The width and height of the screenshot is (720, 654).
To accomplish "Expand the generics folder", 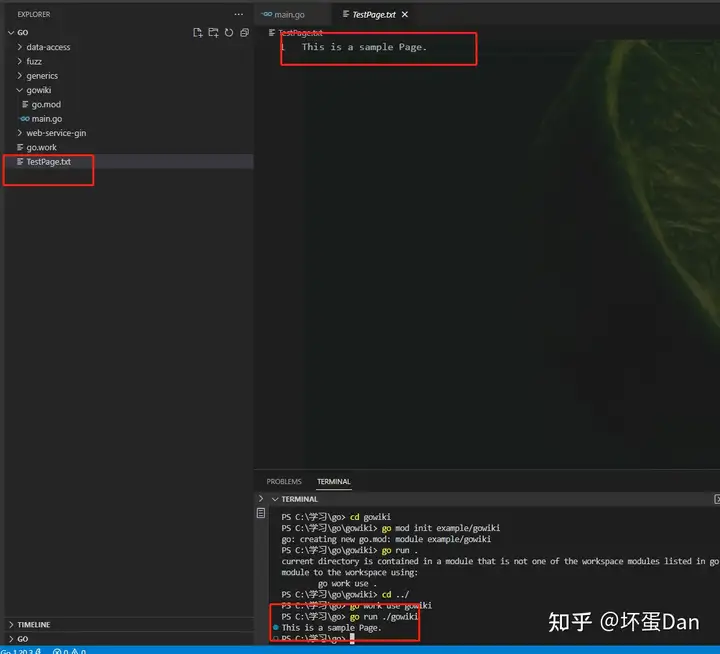I will coord(20,75).
